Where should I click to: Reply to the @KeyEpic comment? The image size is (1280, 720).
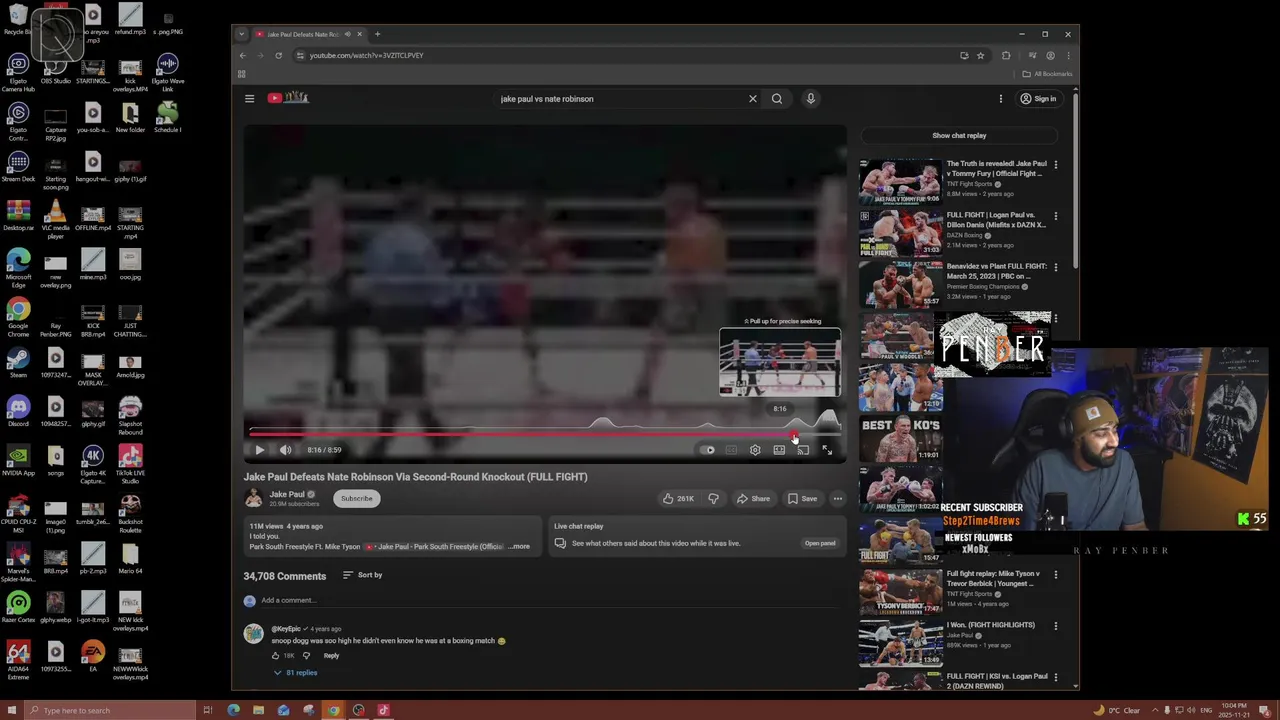click(x=331, y=656)
